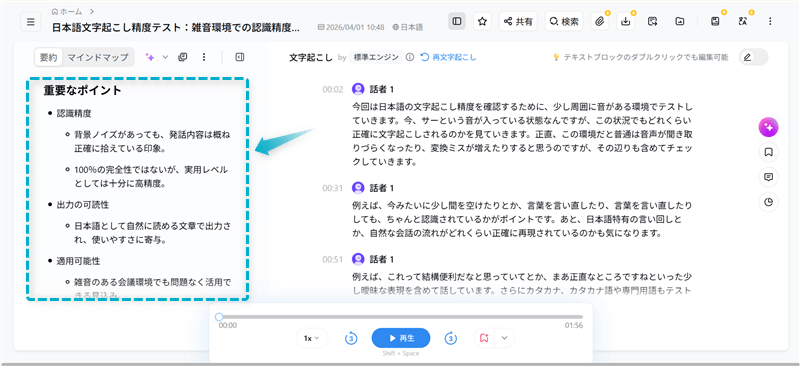This screenshot has width=800, height=366.
Task: Toggle the edit mode pencil switch
Action: 754,57
